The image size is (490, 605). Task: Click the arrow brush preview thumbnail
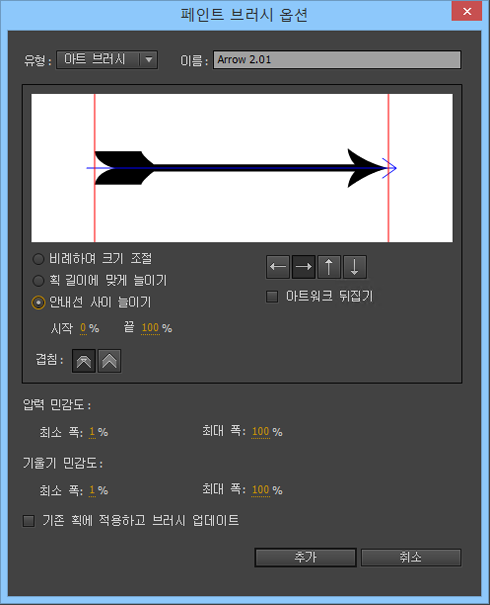coord(242,168)
